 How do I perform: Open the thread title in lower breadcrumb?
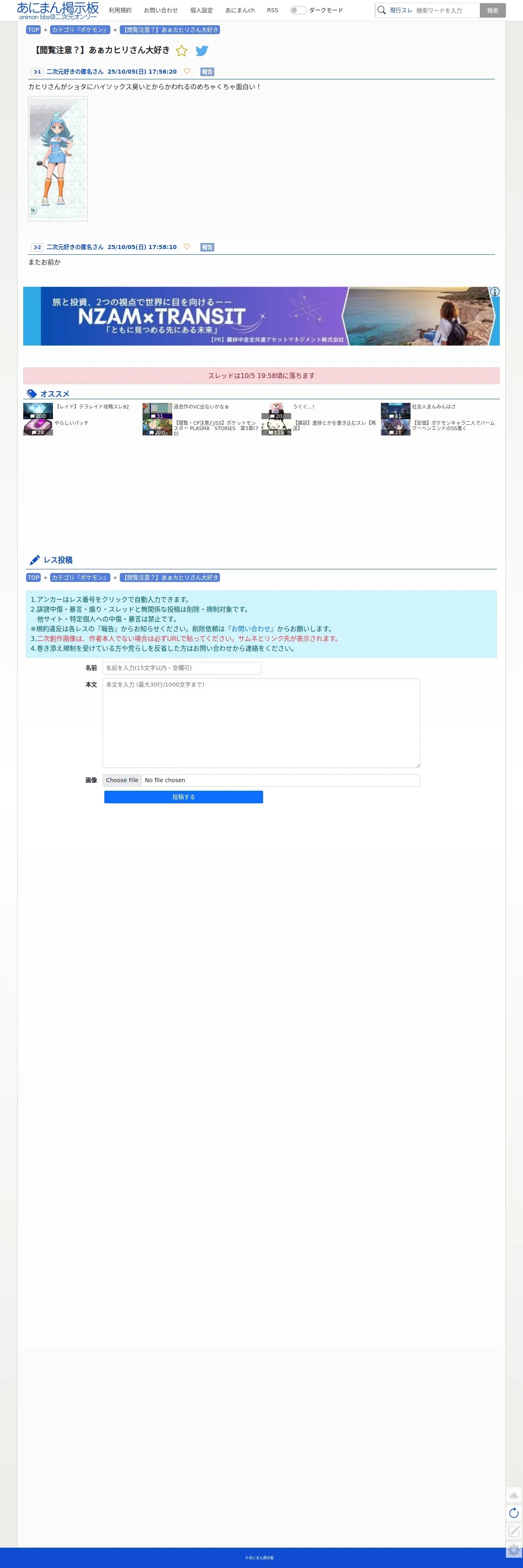tap(170, 577)
